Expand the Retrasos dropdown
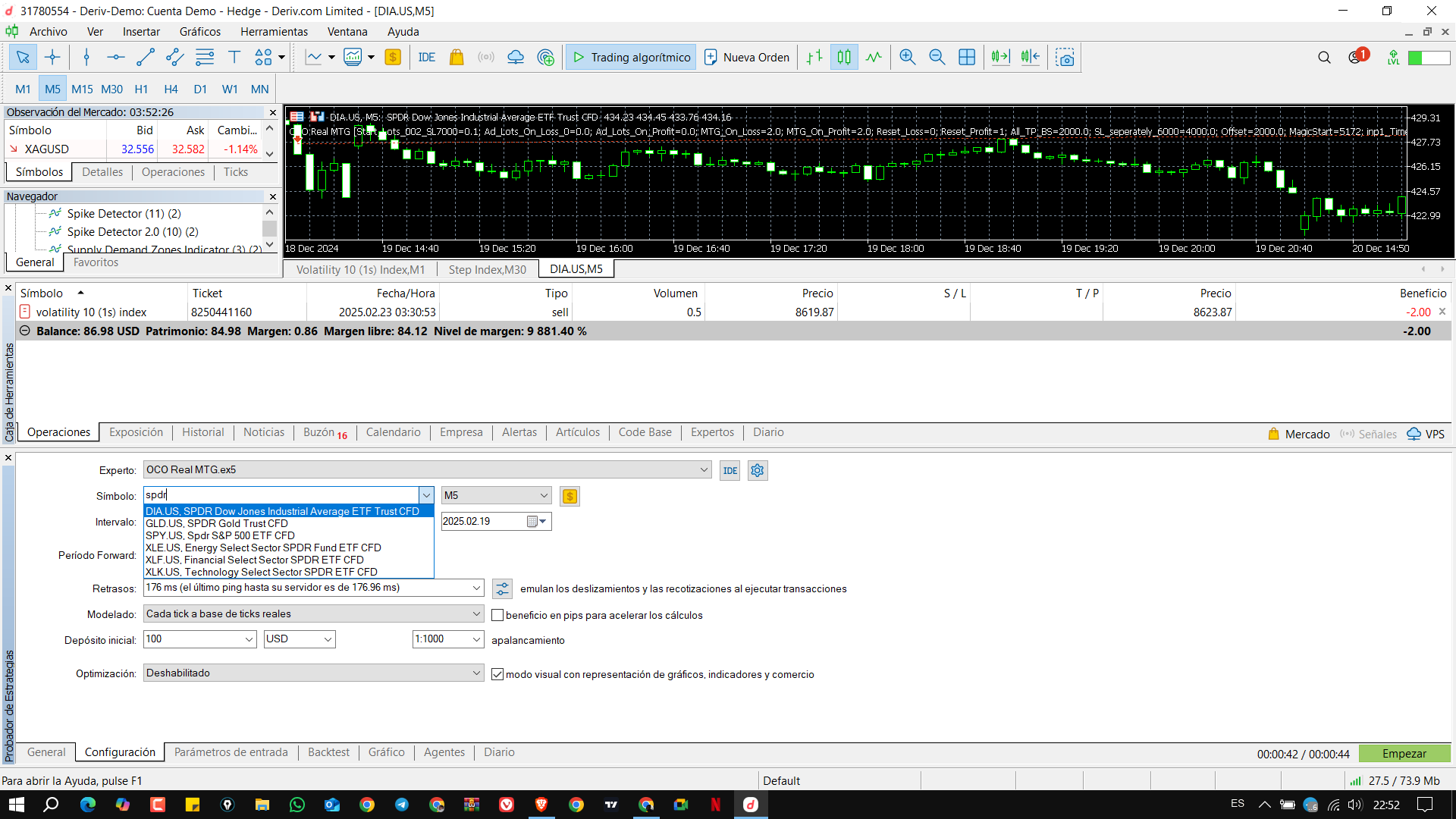This screenshot has height=819, width=1456. 476,588
